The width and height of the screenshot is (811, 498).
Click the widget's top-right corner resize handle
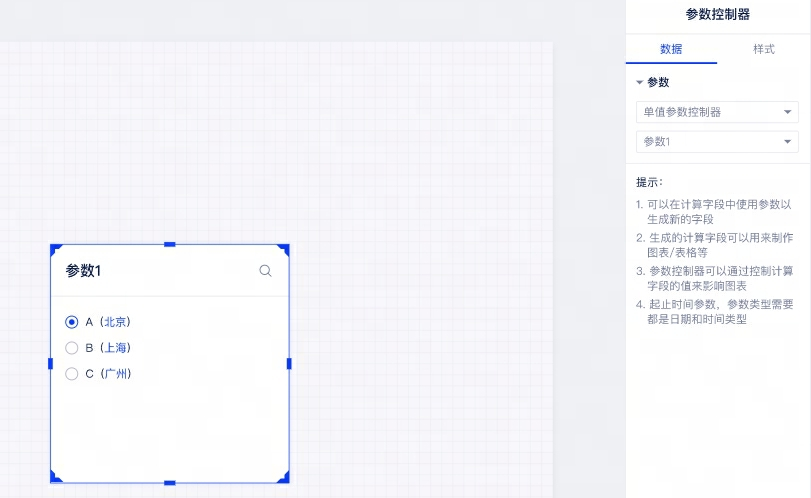click(x=286, y=247)
